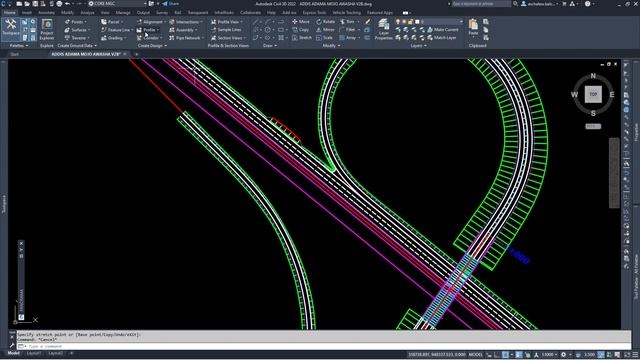The height and width of the screenshot is (360, 640).
Task: Open the Layer Properties manager
Action: coord(383,29)
